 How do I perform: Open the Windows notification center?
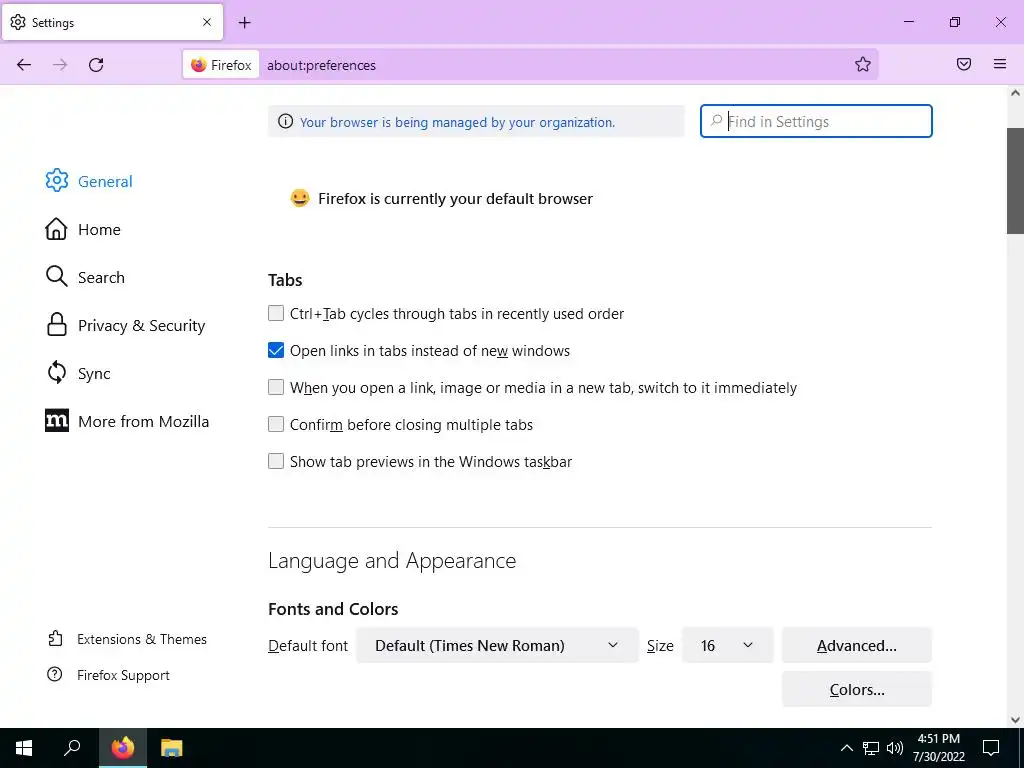coord(991,748)
